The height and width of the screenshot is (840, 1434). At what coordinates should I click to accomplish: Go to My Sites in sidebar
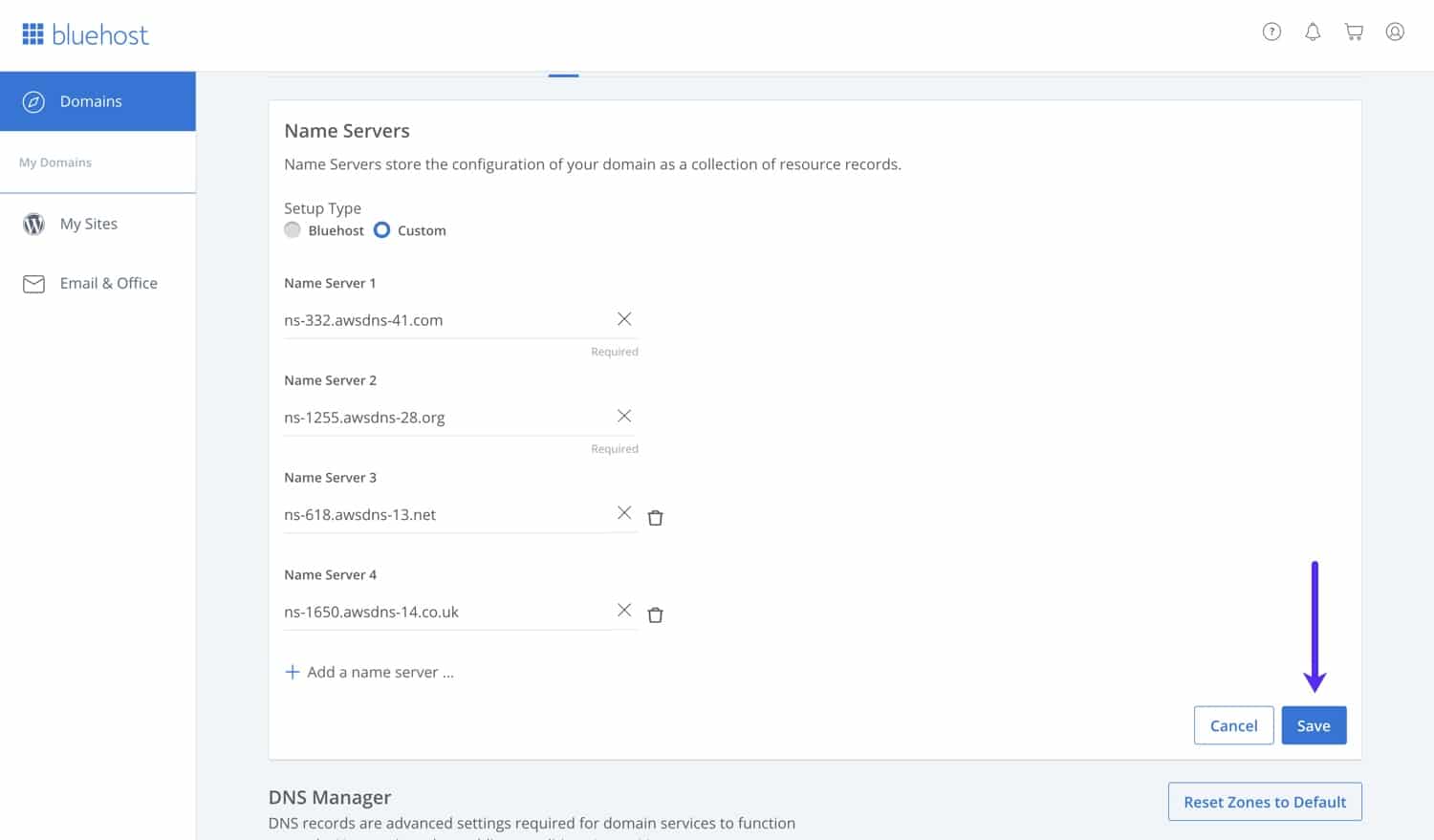coord(88,224)
